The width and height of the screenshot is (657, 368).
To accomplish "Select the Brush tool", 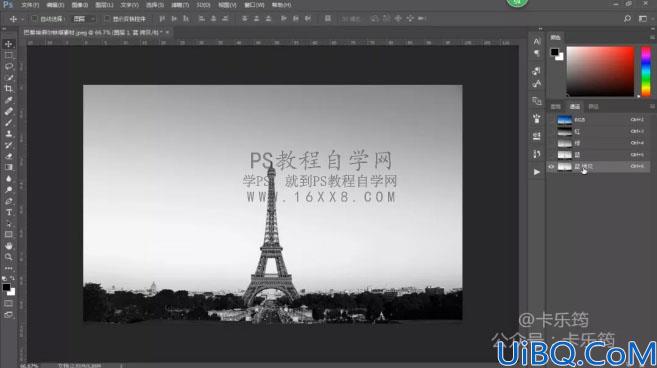I will click(x=8, y=122).
